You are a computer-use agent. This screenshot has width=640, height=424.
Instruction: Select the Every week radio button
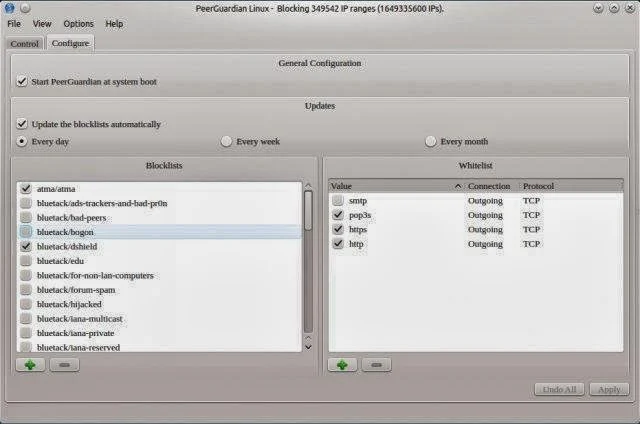(x=226, y=142)
